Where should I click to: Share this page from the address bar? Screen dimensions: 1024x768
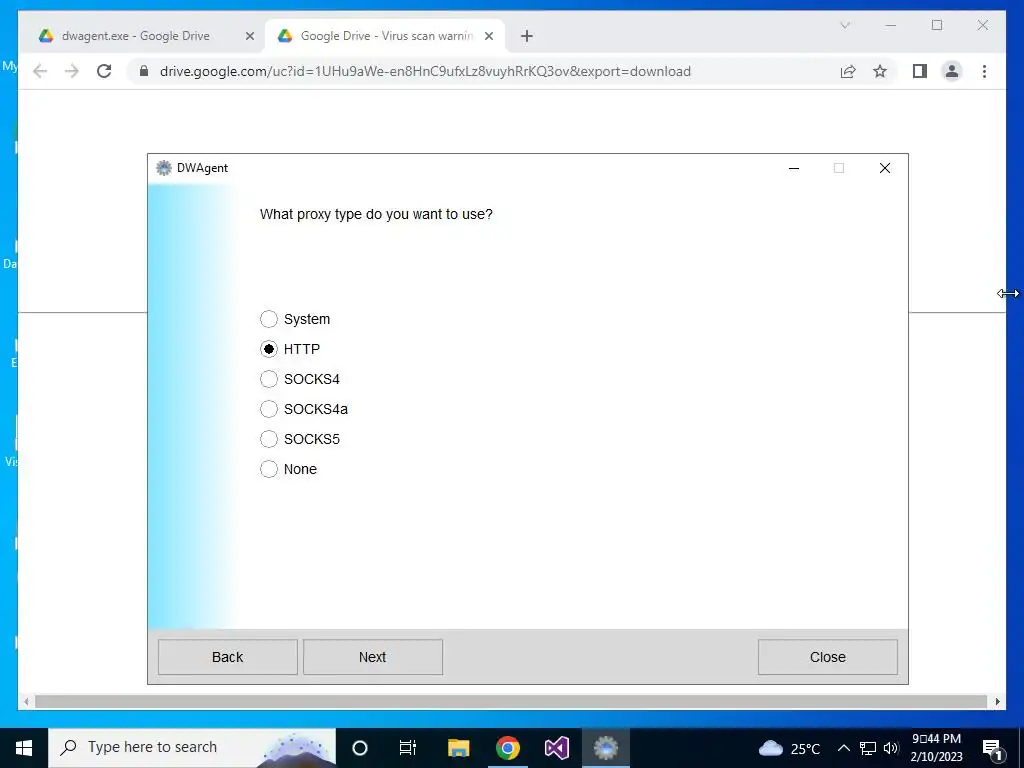pyautogui.click(x=848, y=71)
